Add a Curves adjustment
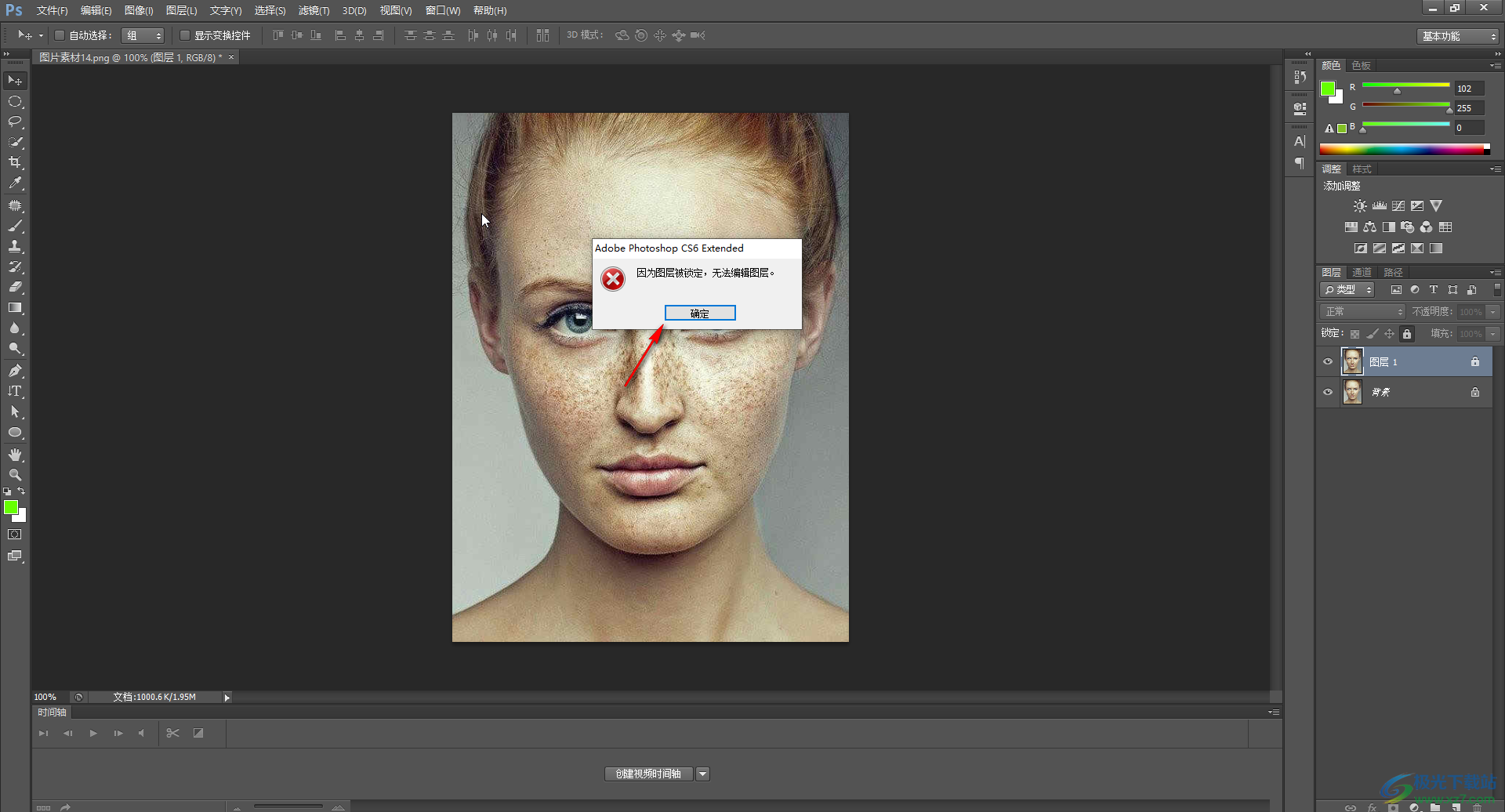This screenshot has width=1505, height=812. click(x=1398, y=206)
